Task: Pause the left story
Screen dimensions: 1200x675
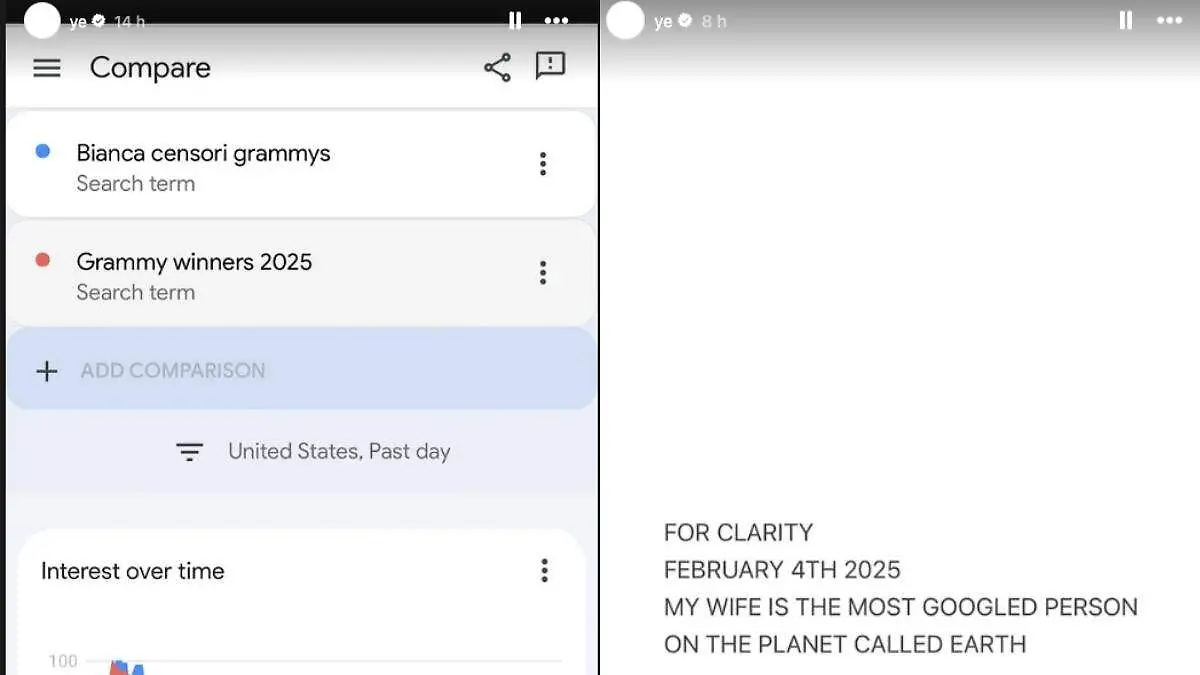Action: [515, 21]
